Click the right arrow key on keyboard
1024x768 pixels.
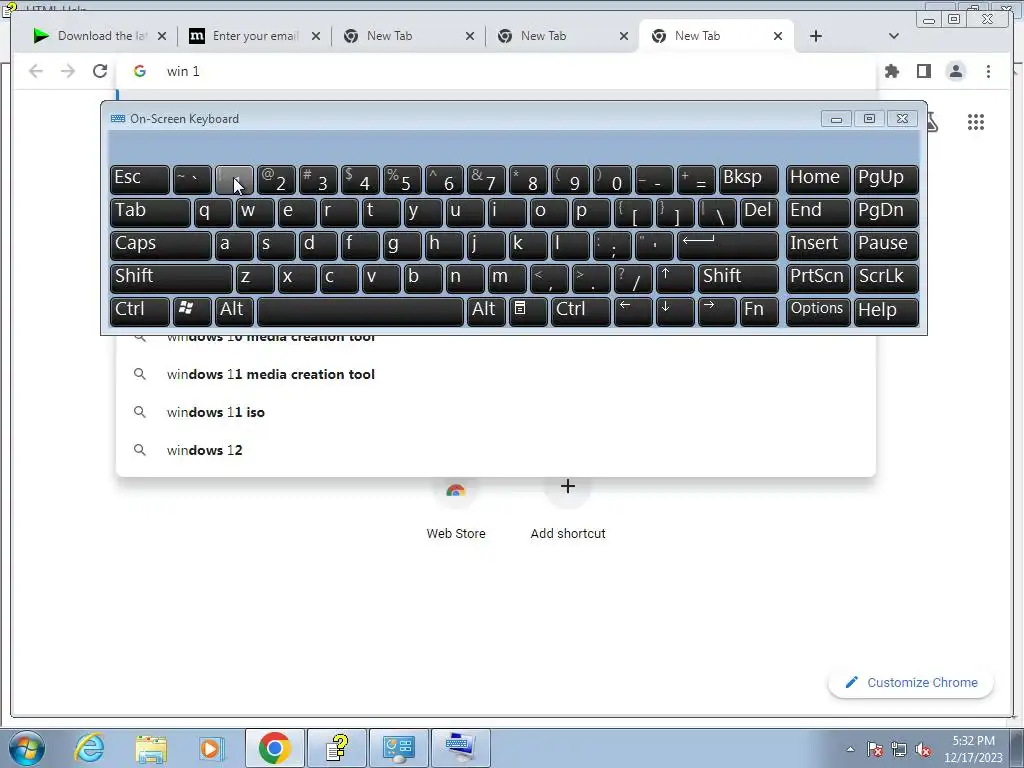point(716,311)
